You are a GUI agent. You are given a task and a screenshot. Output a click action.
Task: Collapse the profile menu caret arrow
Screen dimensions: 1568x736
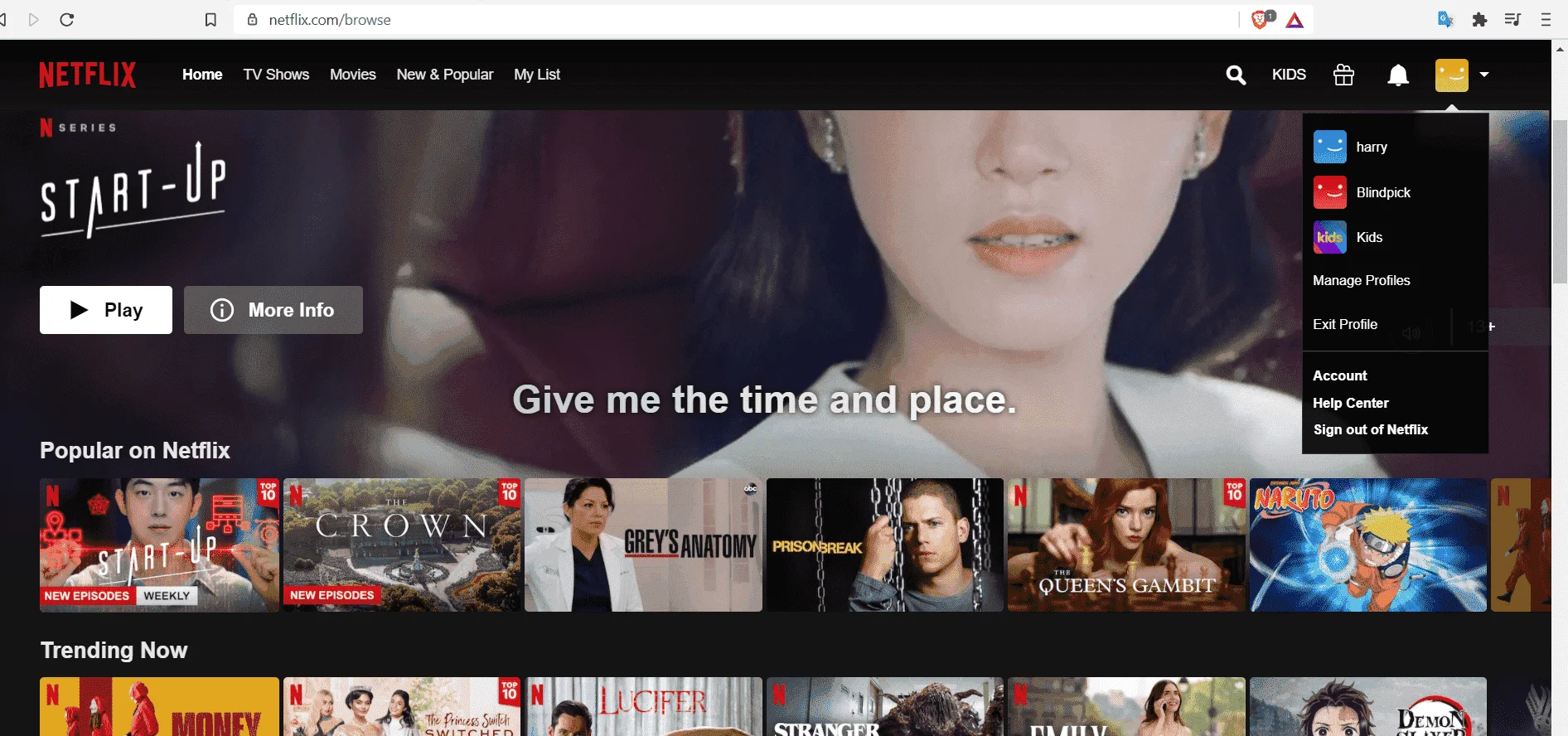(x=1484, y=75)
